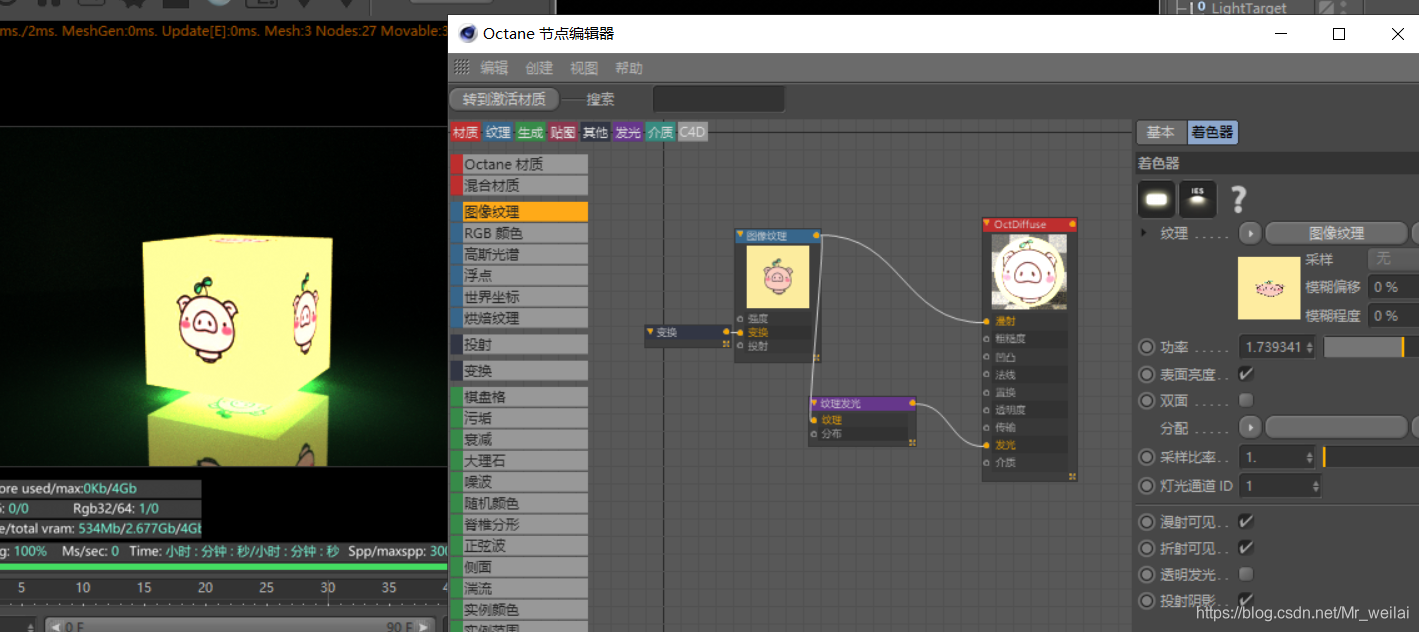Select 高斯光谱 in node list

click(x=519, y=254)
